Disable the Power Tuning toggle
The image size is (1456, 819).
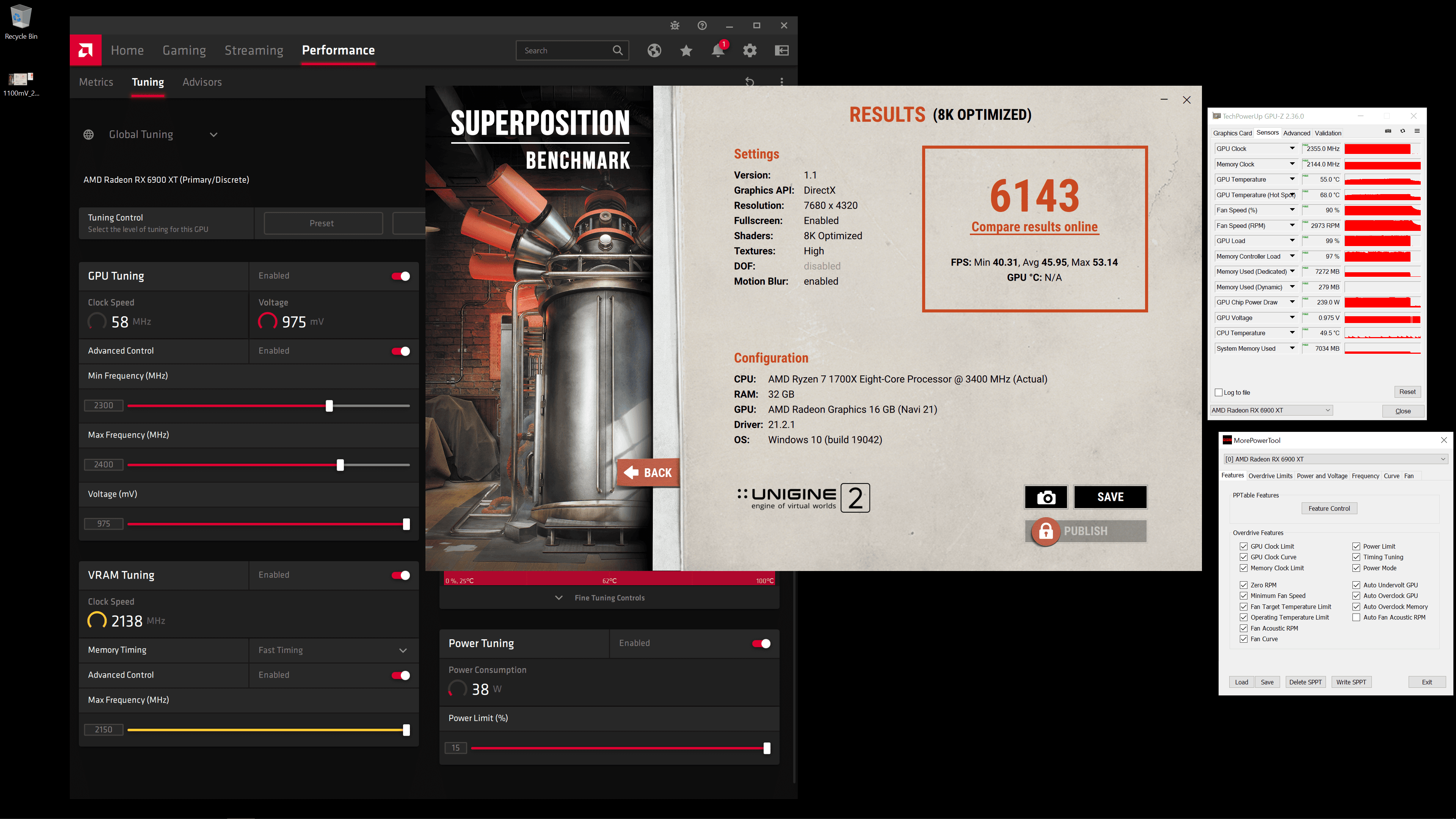761,644
